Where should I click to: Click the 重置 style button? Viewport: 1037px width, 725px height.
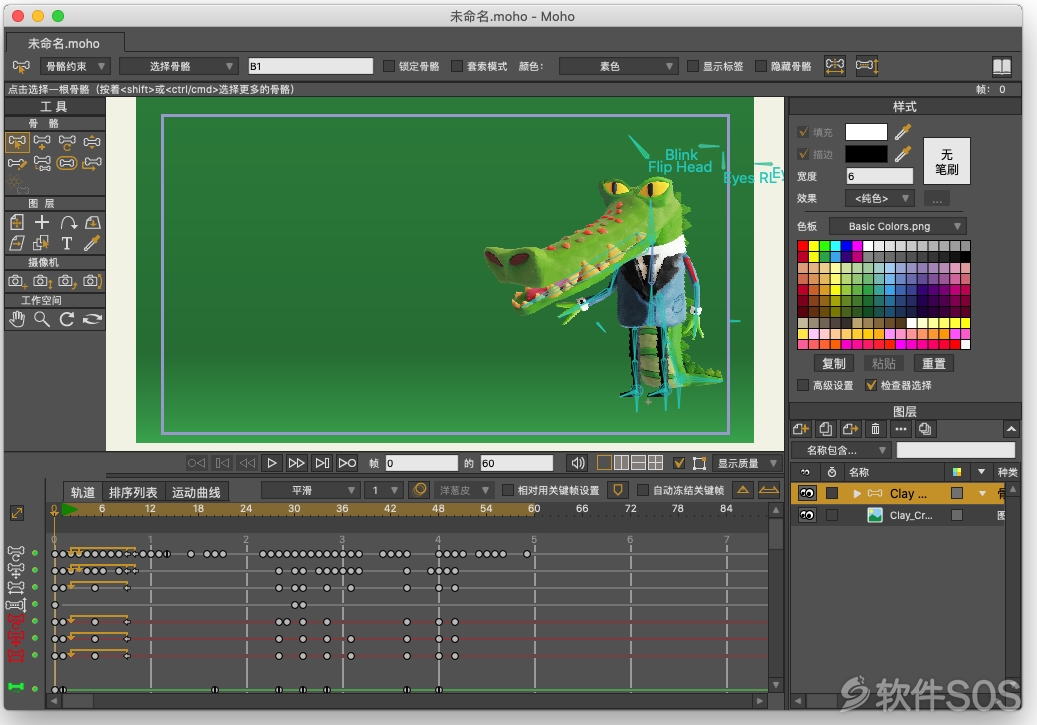pos(934,363)
